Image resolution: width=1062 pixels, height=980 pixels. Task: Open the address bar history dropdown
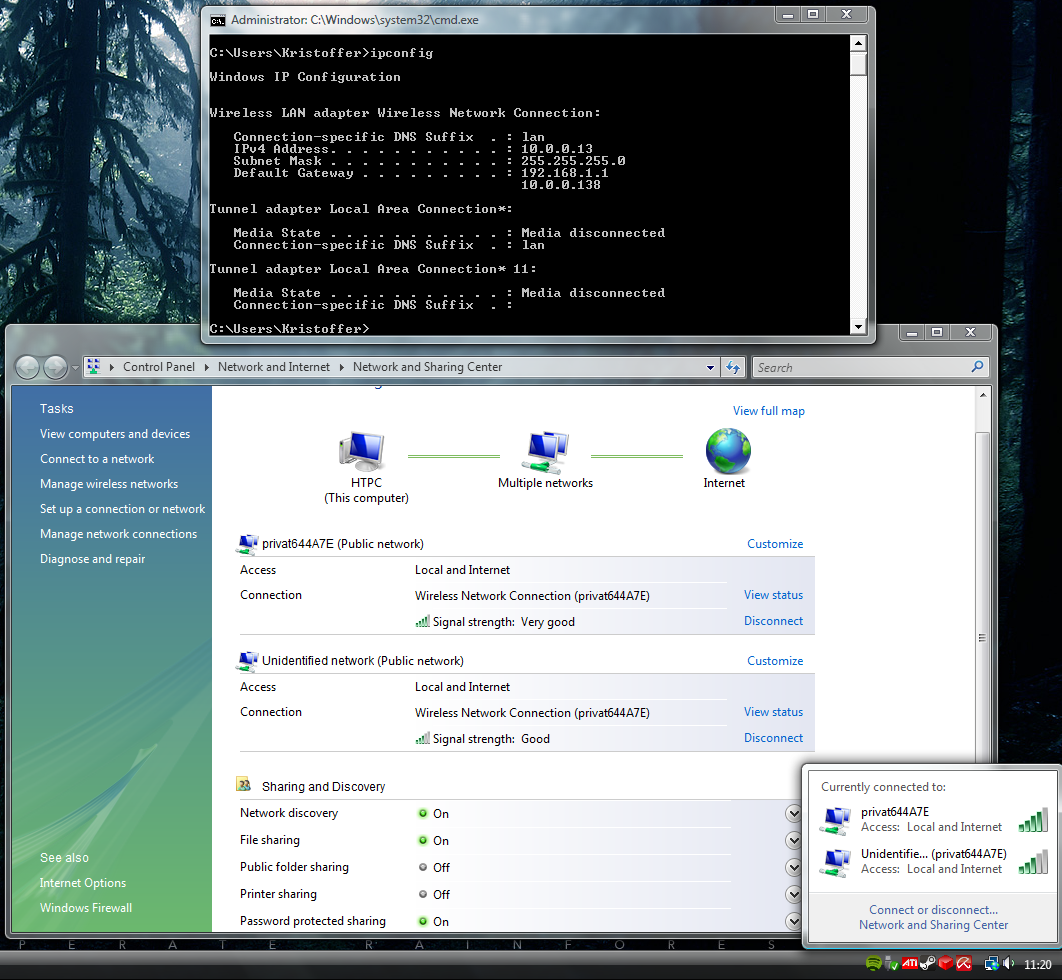click(710, 367)
